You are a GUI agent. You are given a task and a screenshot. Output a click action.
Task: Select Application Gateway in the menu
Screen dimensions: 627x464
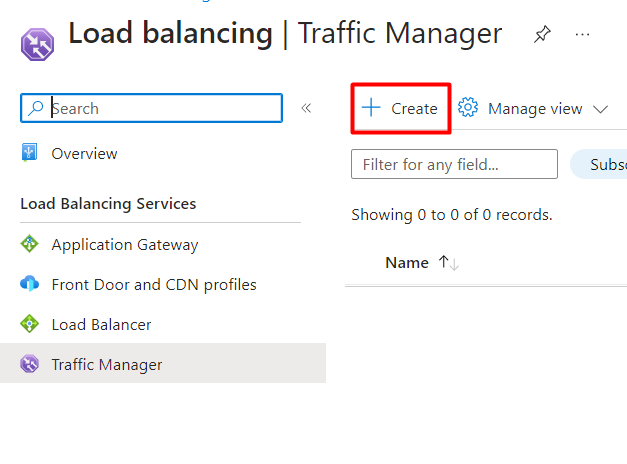coord(125,244)
